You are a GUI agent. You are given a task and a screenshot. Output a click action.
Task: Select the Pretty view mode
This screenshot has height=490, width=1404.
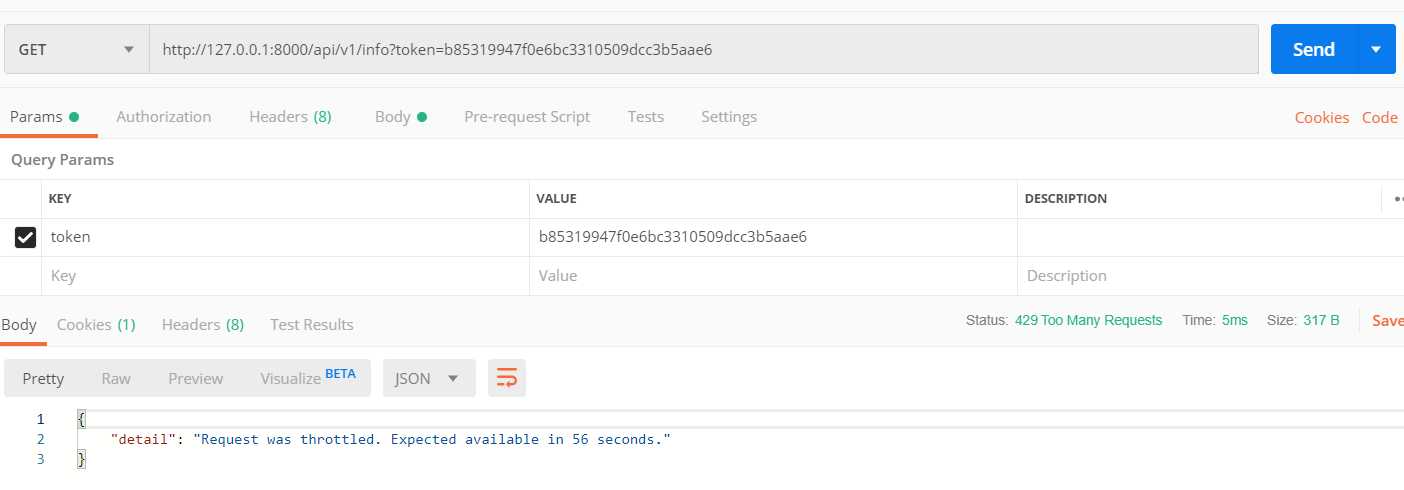coord(43,378)
